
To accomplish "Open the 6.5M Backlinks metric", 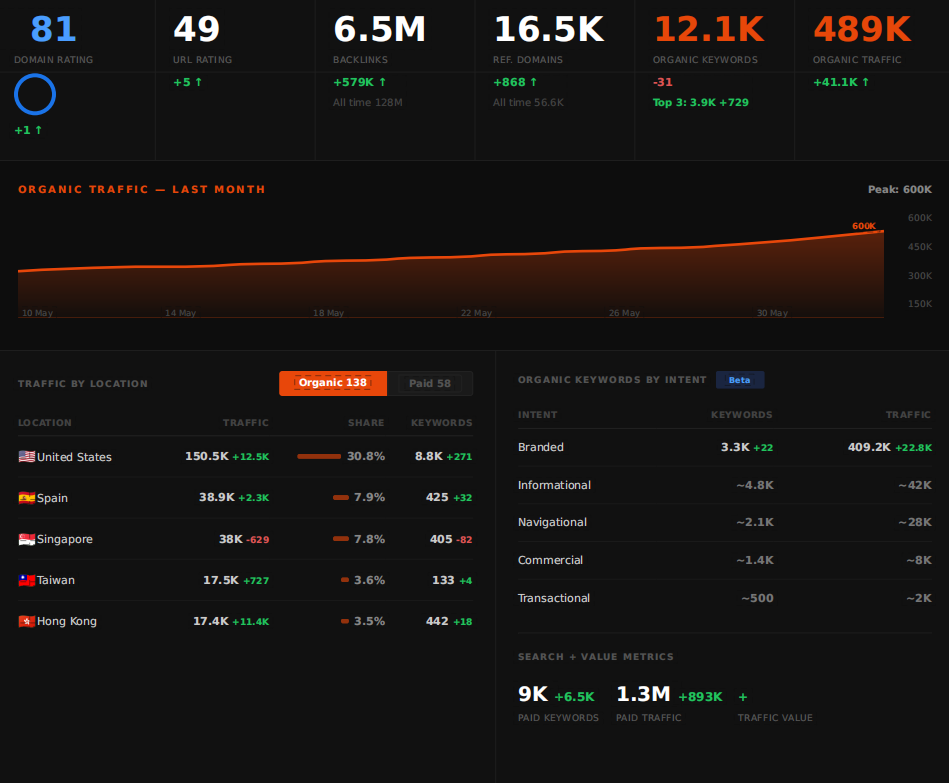I will click(x=379, y=29).
